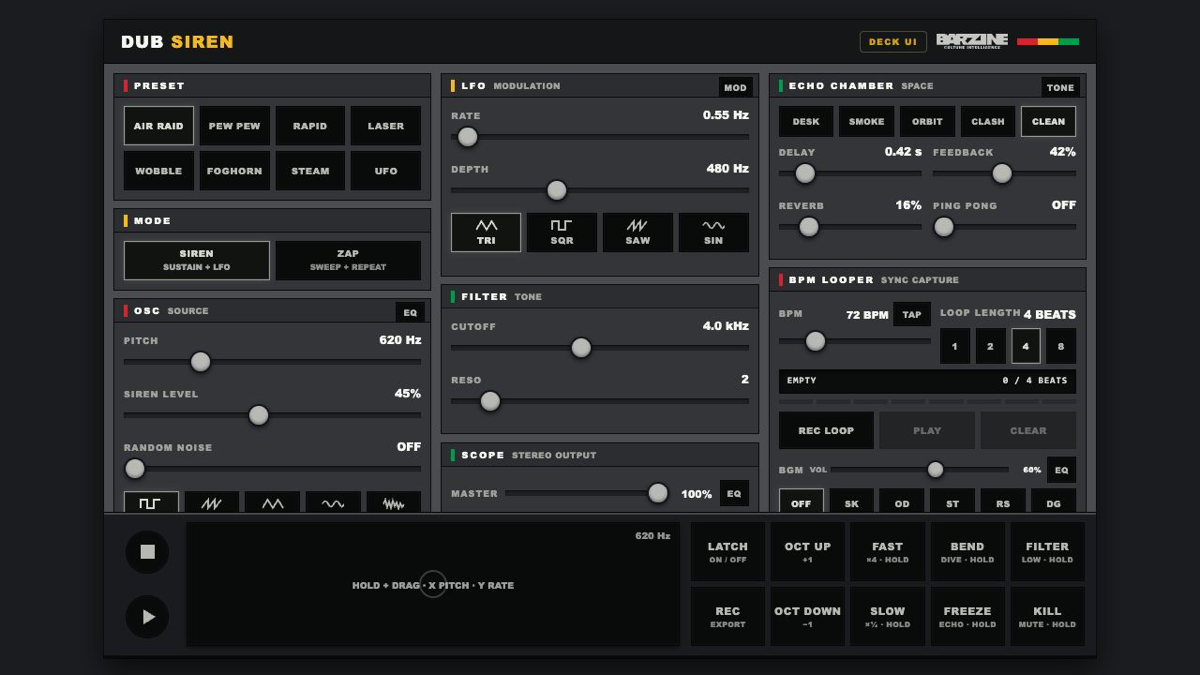The width and height of the screenshot is (1200, 675).
Task: Select the WOBBLE preset
Action: coord(159,171)
